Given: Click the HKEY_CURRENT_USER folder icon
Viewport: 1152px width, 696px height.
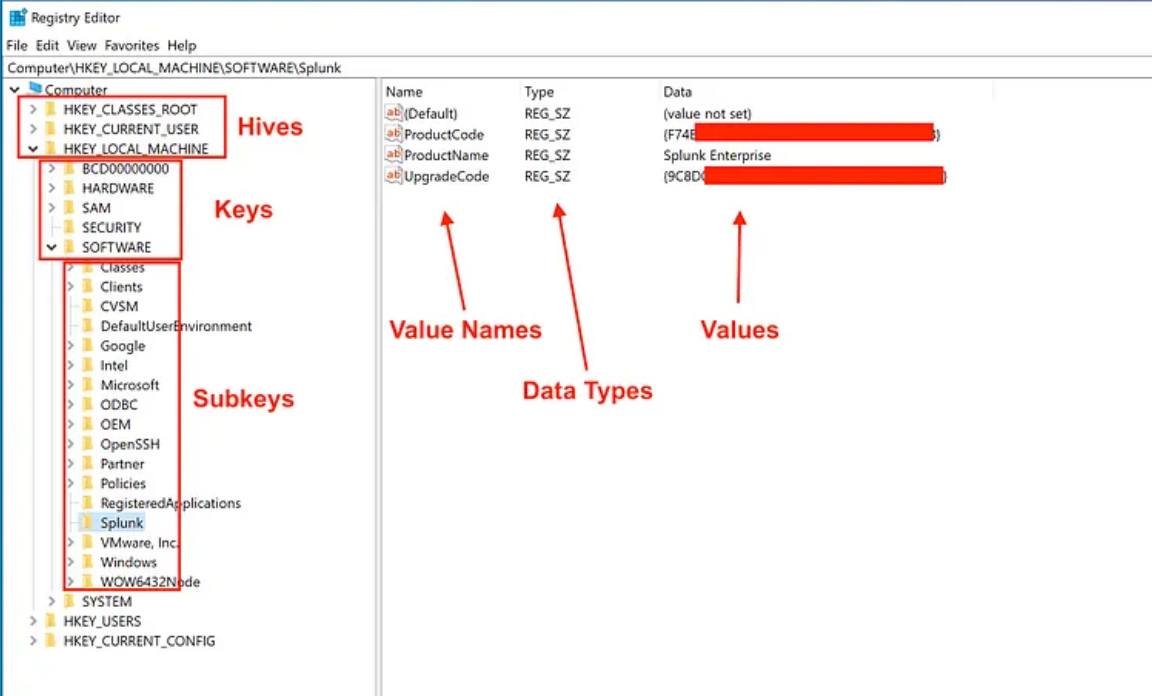Looking at the screenshot, I should tap(51, 129).
